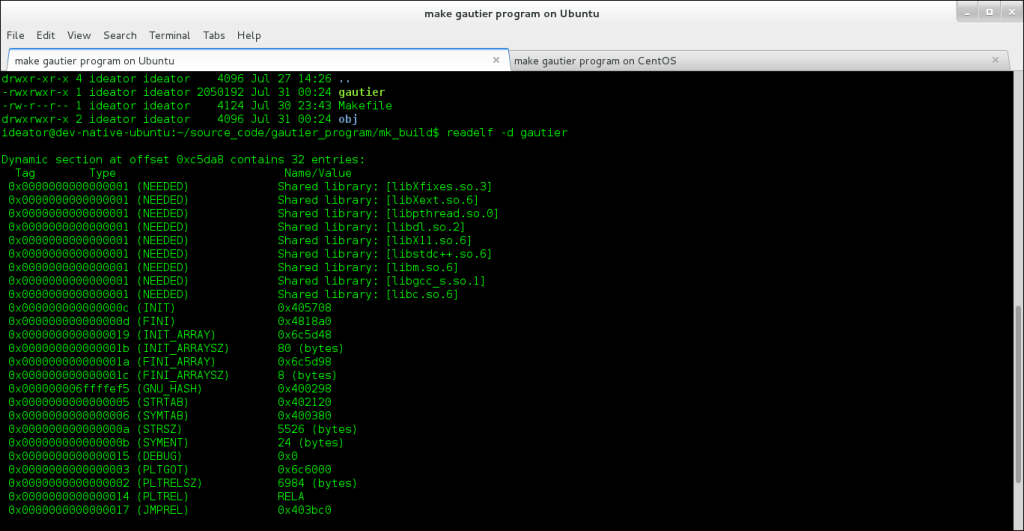Click the 'obj' directory name
The width and height of the screenshot is (1024, 531).
tap(348, 119)
